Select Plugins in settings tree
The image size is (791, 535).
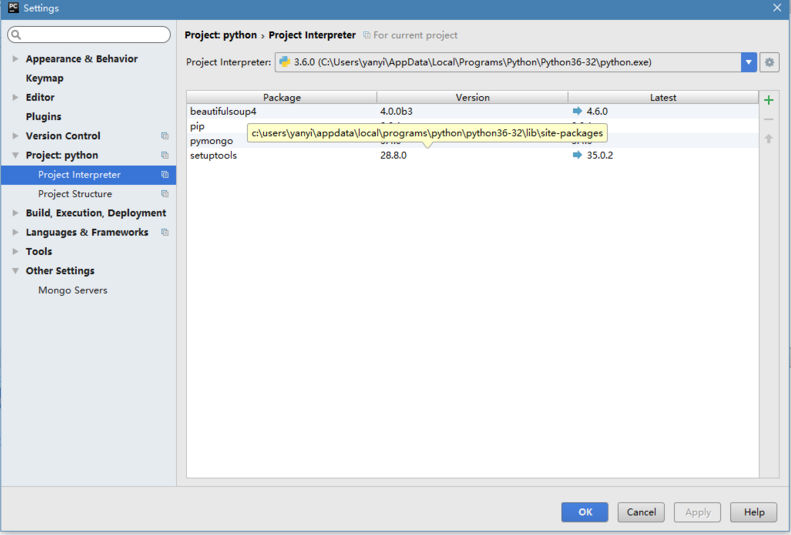43,116
